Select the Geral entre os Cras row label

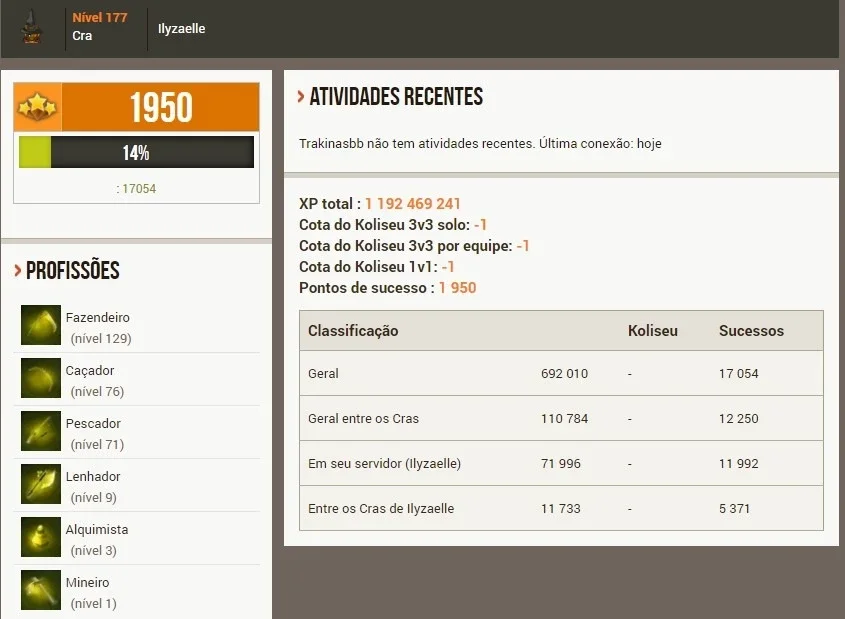363,419
